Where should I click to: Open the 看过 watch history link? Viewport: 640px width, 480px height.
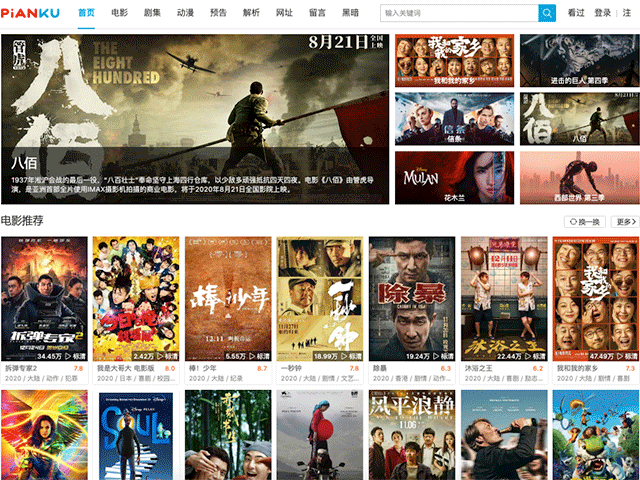tap(576, 13)
